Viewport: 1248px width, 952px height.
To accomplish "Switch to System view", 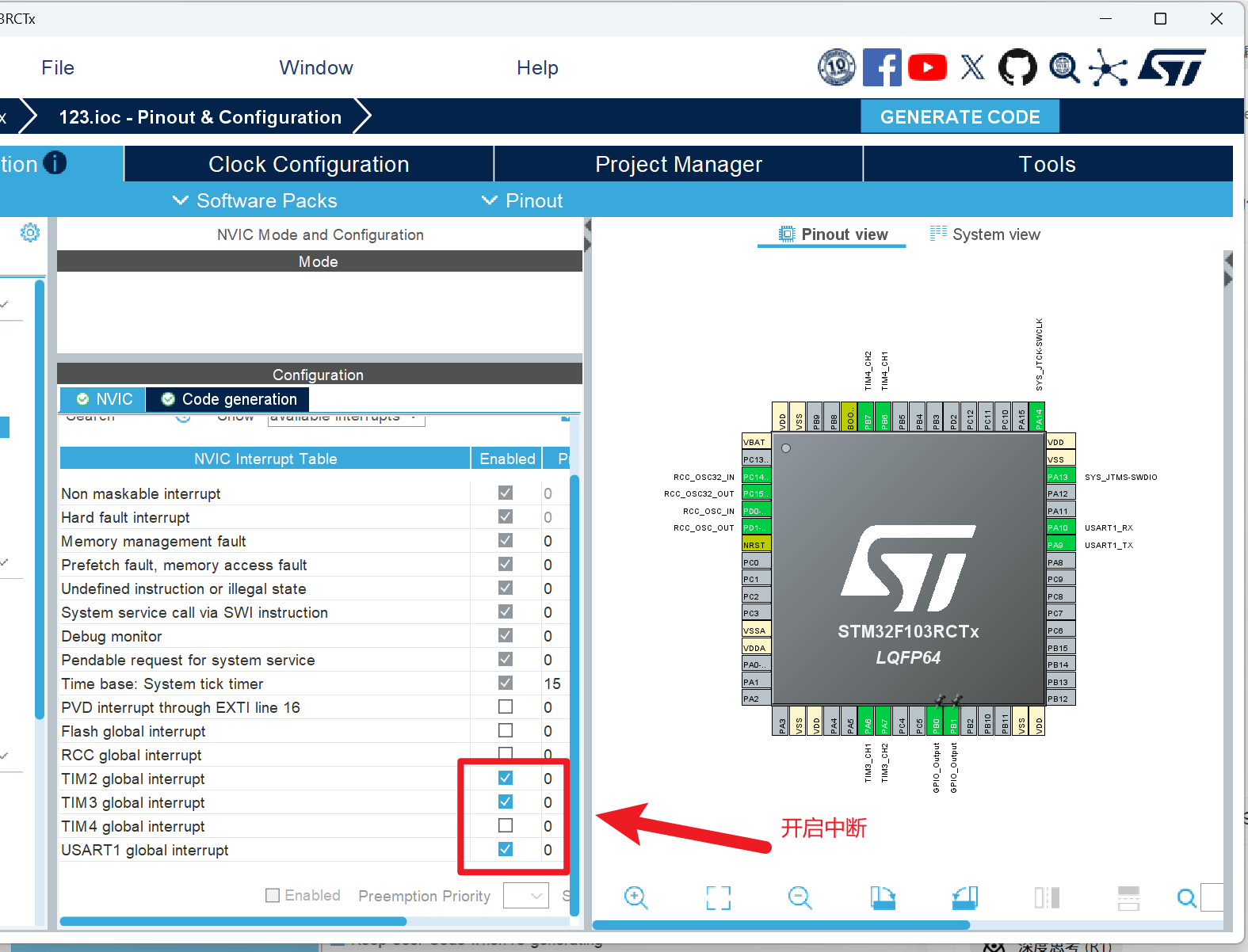I will [985, 234].
